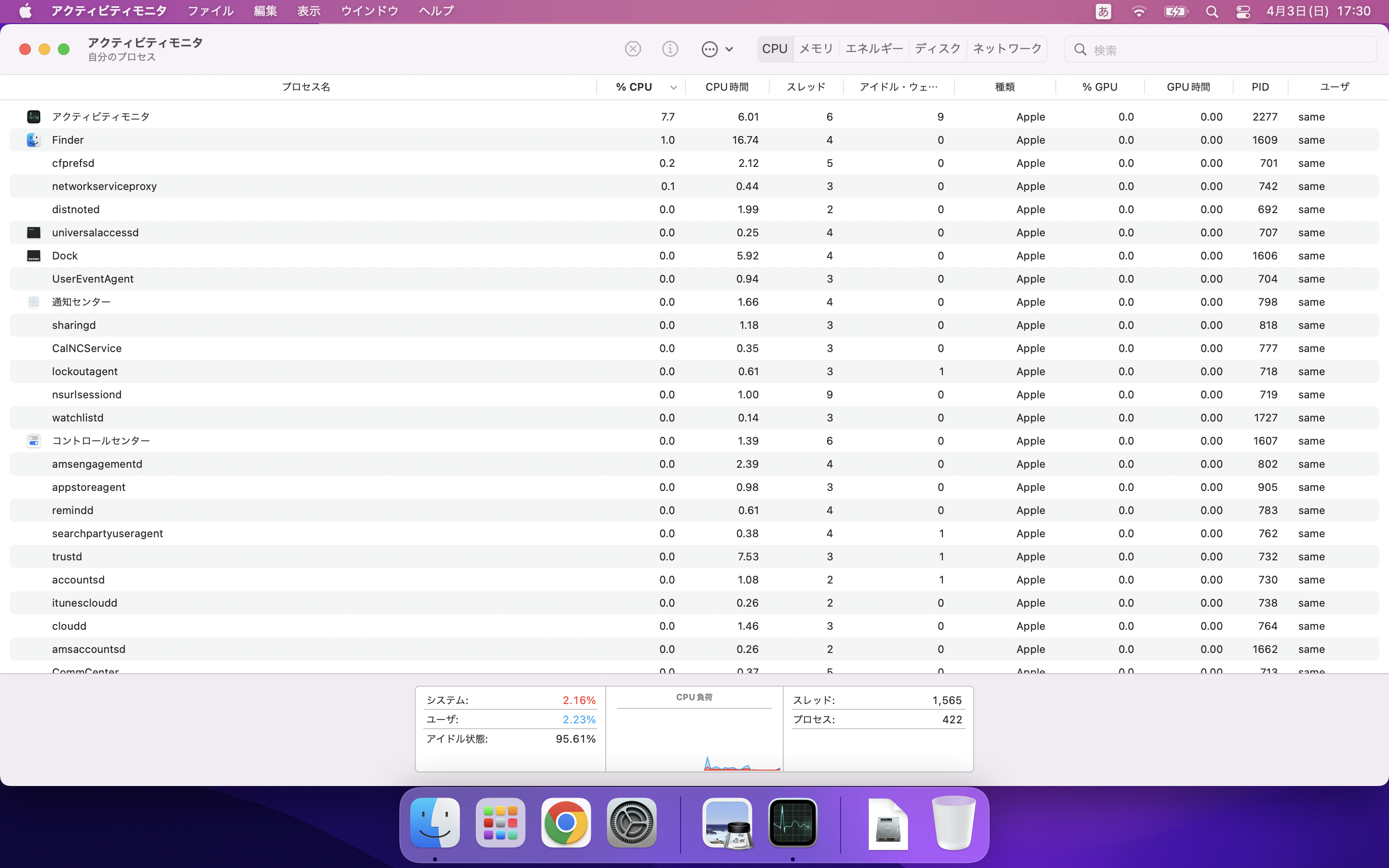Switch to the メモリ tab
This screenshot has height=868, width=1389.
click(816, 49)
